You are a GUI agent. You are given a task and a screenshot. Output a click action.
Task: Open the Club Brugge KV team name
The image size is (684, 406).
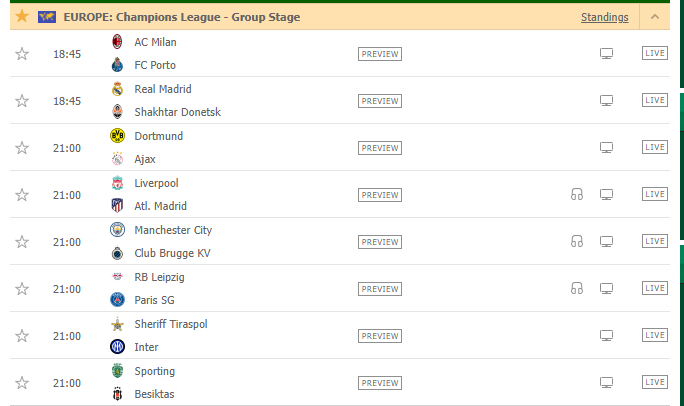tap(172, 253)
